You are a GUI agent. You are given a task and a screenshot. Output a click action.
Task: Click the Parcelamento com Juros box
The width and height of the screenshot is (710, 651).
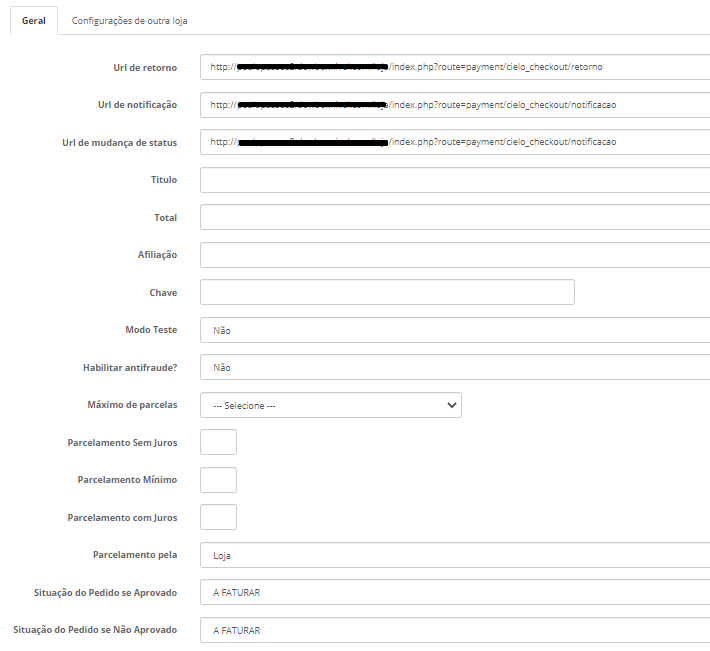(218, 517)
